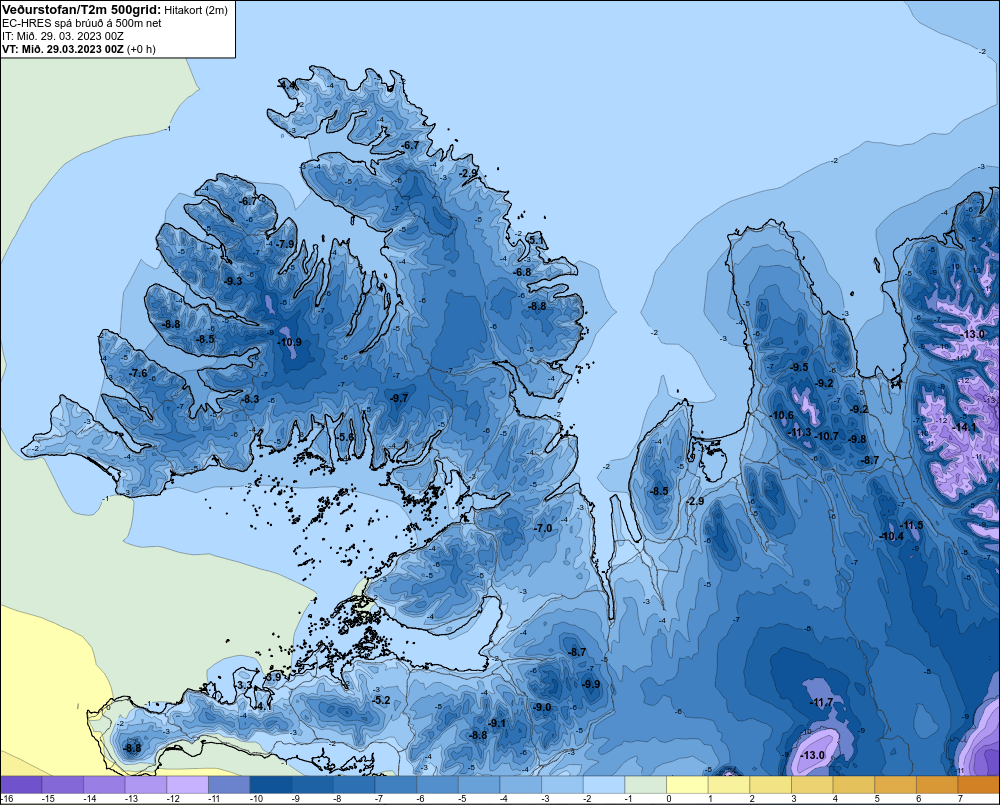Click the 'Veðurstofan/T2m 500grid' title text
1000x805 pixels.
pos(80,10)
